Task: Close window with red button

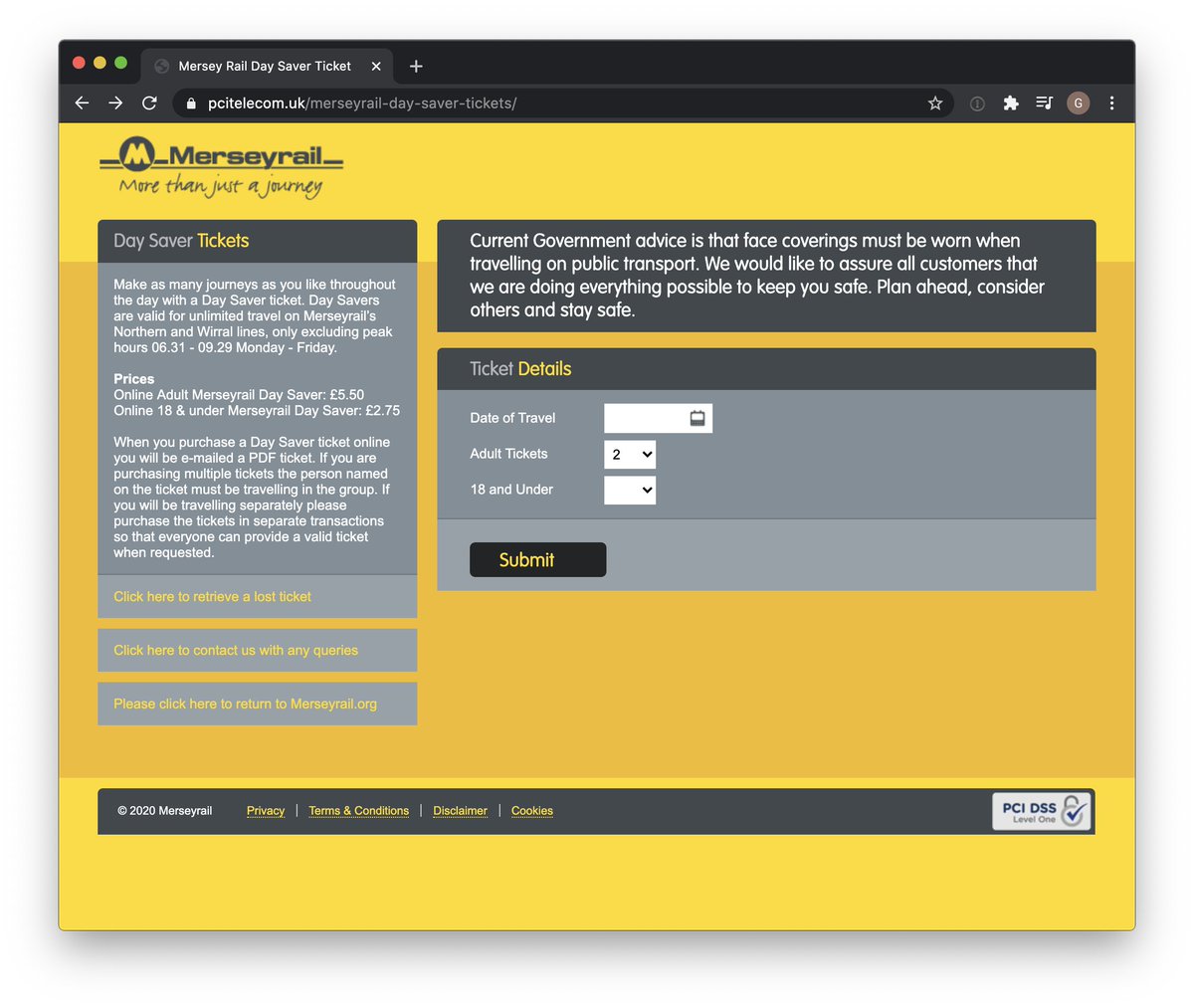Action: pos(80,63)
